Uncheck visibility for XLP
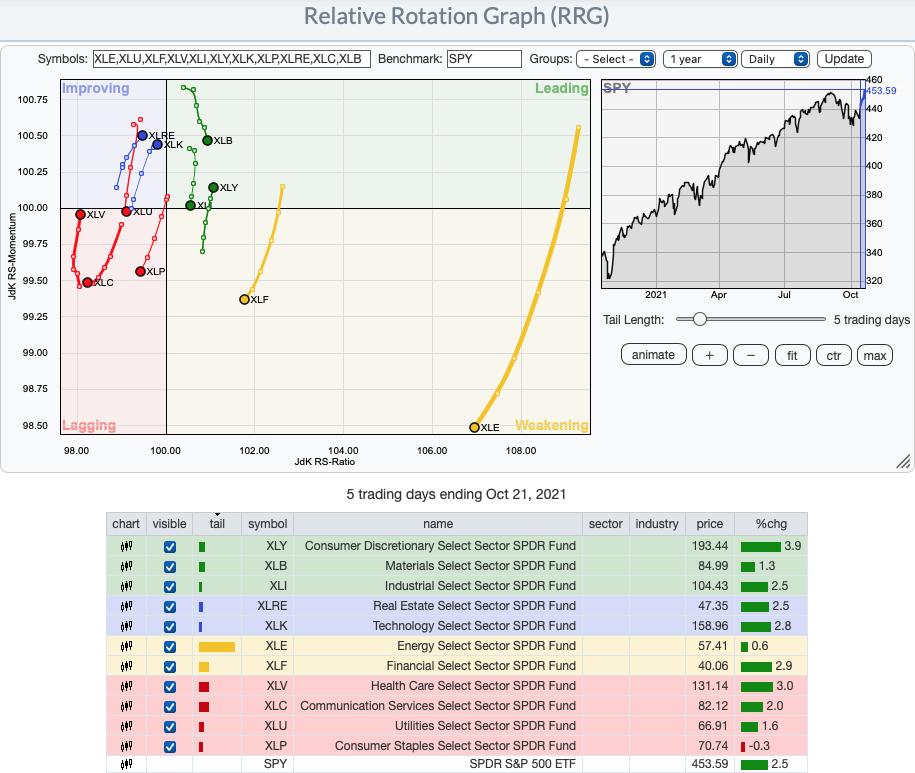The width and height of the screenshot is (915, 773). coord(170,746)
